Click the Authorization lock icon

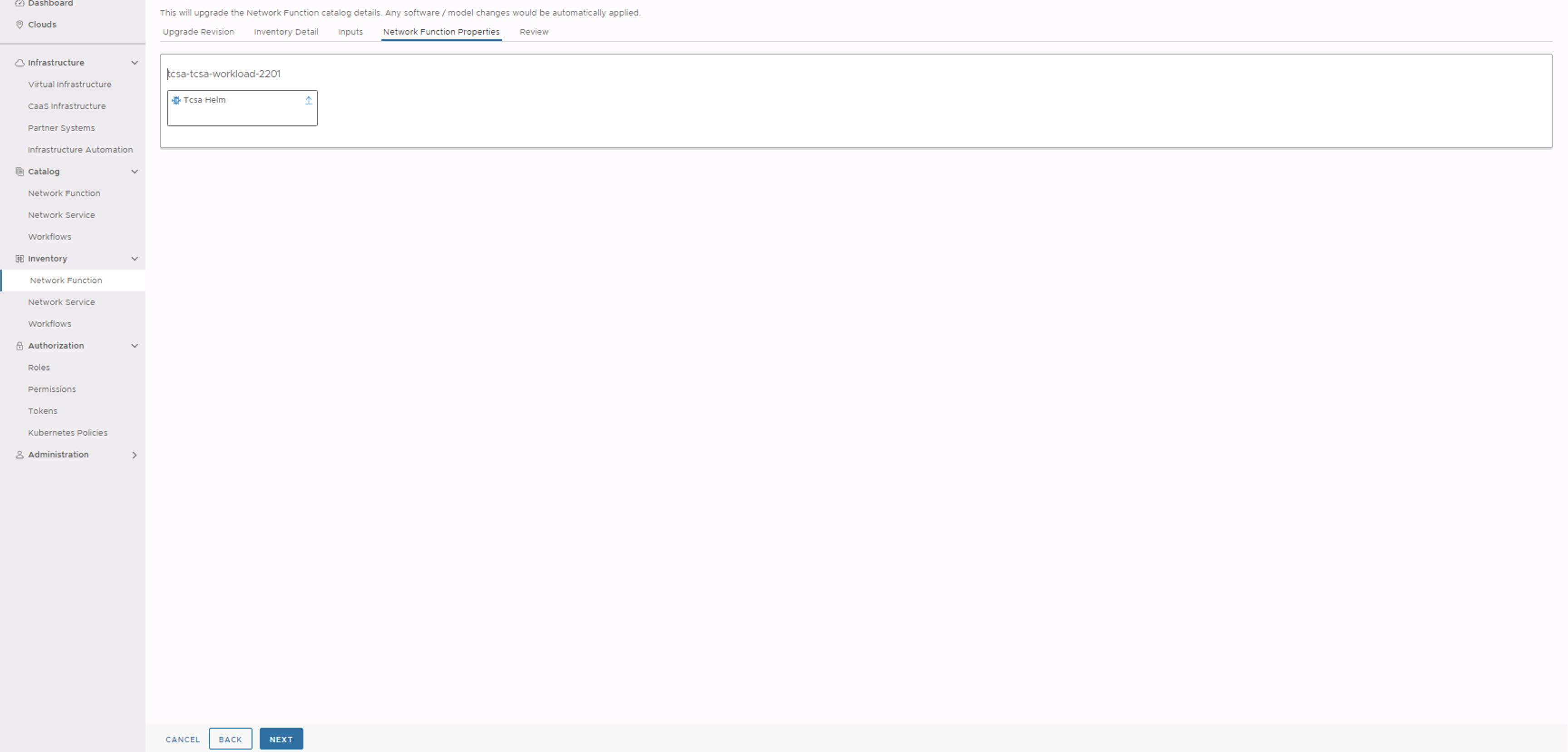tap(20, 346)
